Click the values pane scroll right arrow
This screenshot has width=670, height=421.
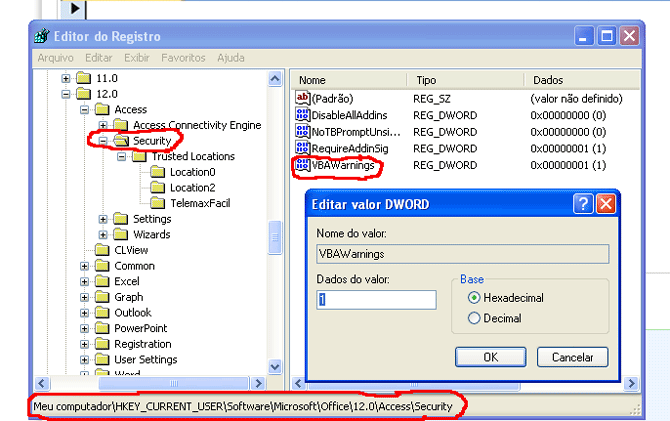tap(632, 383)
